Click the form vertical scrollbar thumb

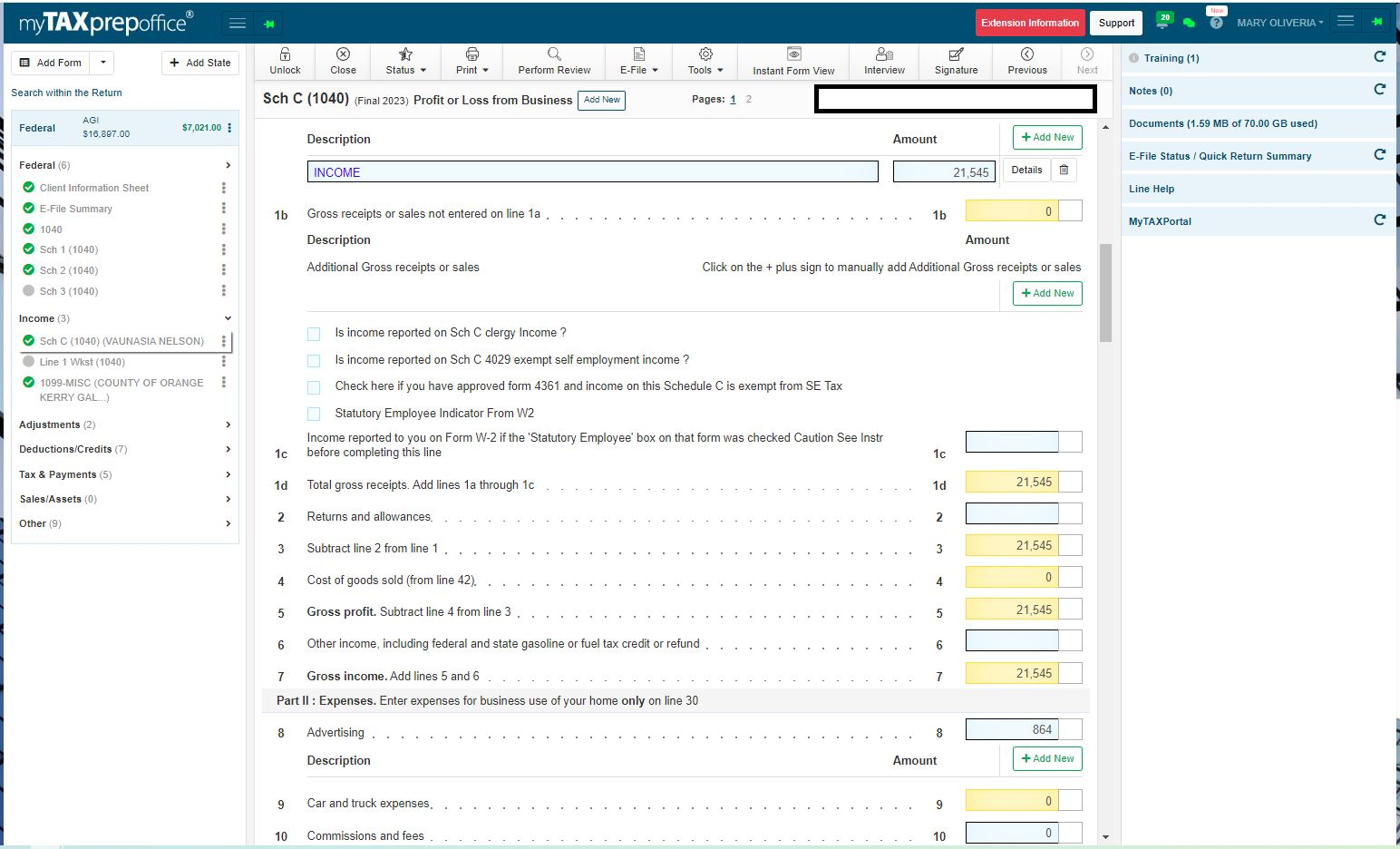click(1105, 293)
